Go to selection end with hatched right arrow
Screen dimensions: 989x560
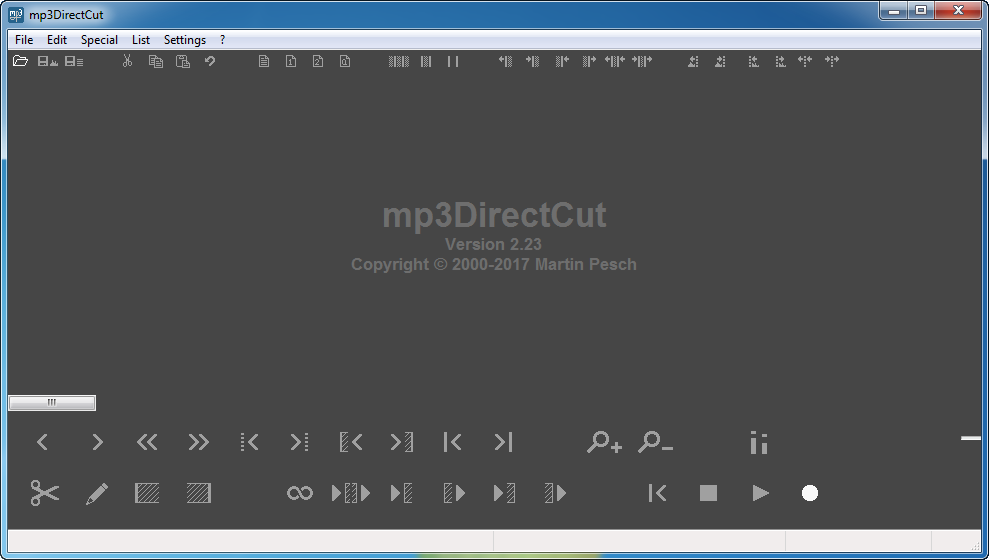point(402,442)
